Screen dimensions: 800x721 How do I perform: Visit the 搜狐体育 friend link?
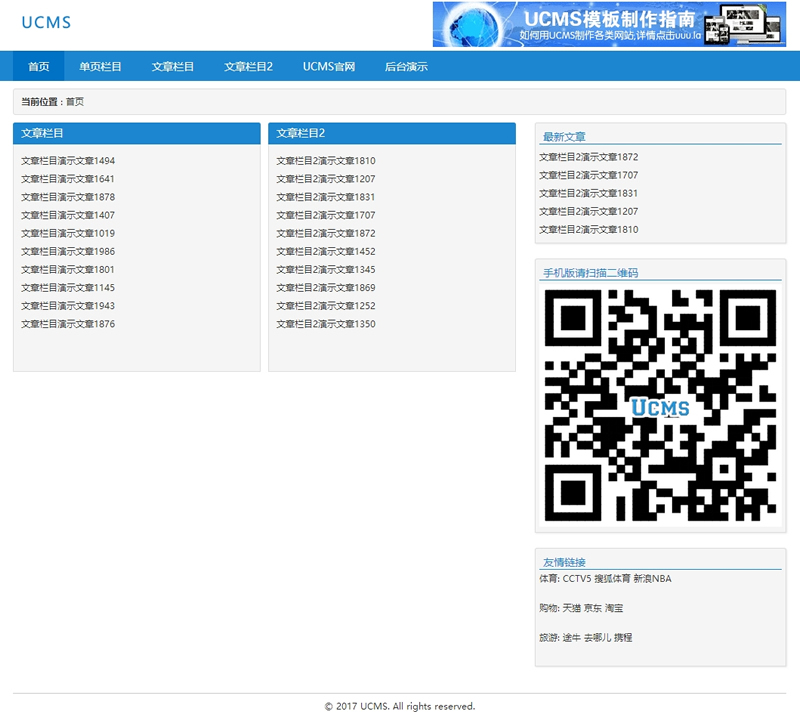pos(612,579)
